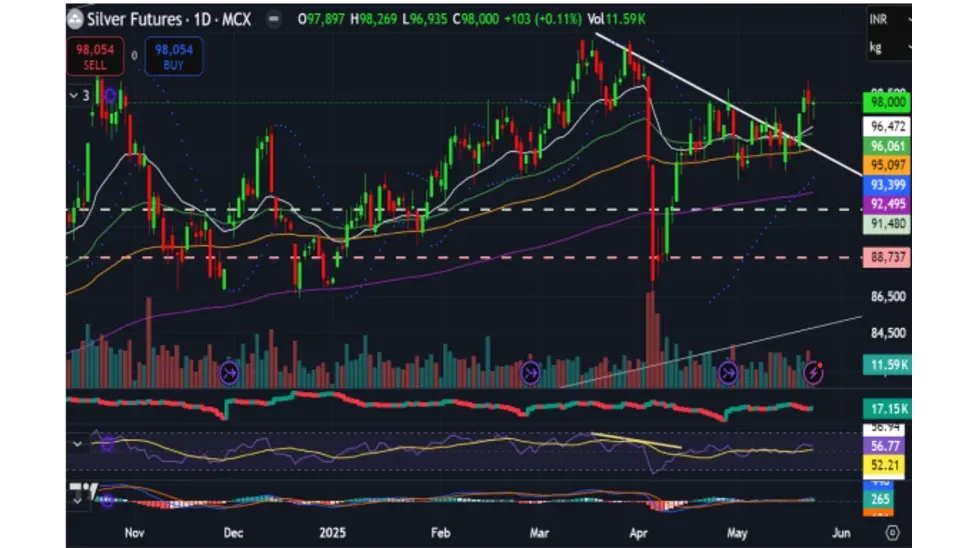This screenshot has height=548, width=974.
Task: Click the white 96,472 price scale label
Action: point(887,126)
